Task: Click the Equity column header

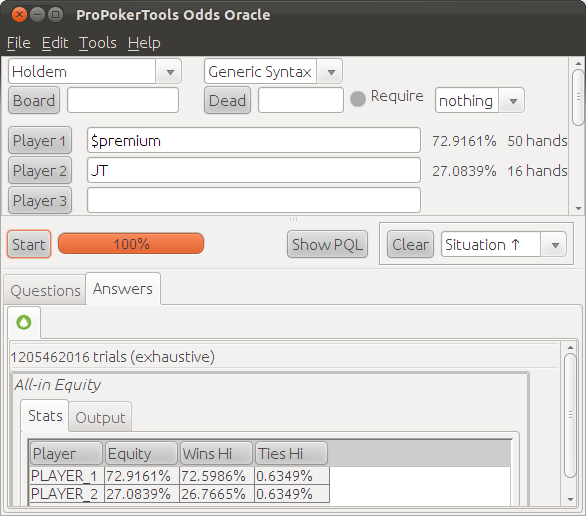Action: (x=141, y=453)
